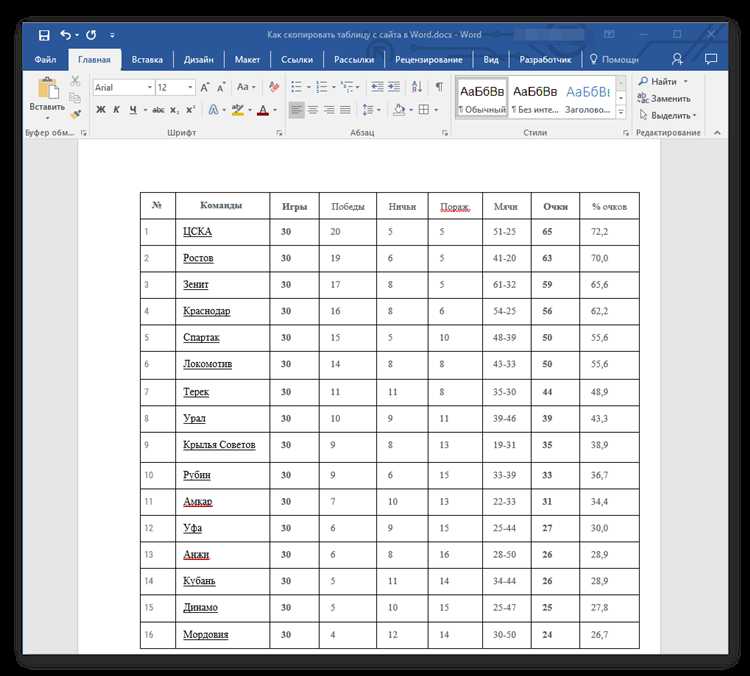
Task: Click the Заменить button
Action: click(x=664, y=99)
